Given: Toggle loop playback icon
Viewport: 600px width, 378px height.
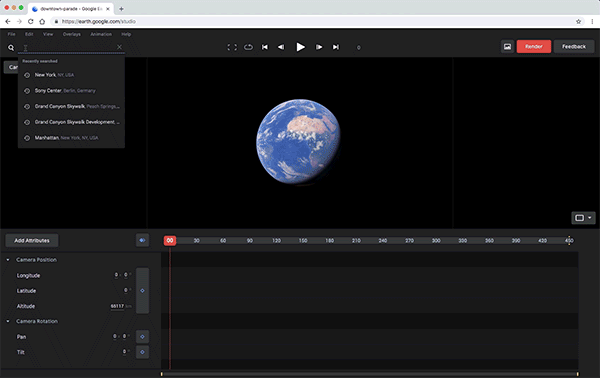Looking at the screenshot, I should 248,47.
